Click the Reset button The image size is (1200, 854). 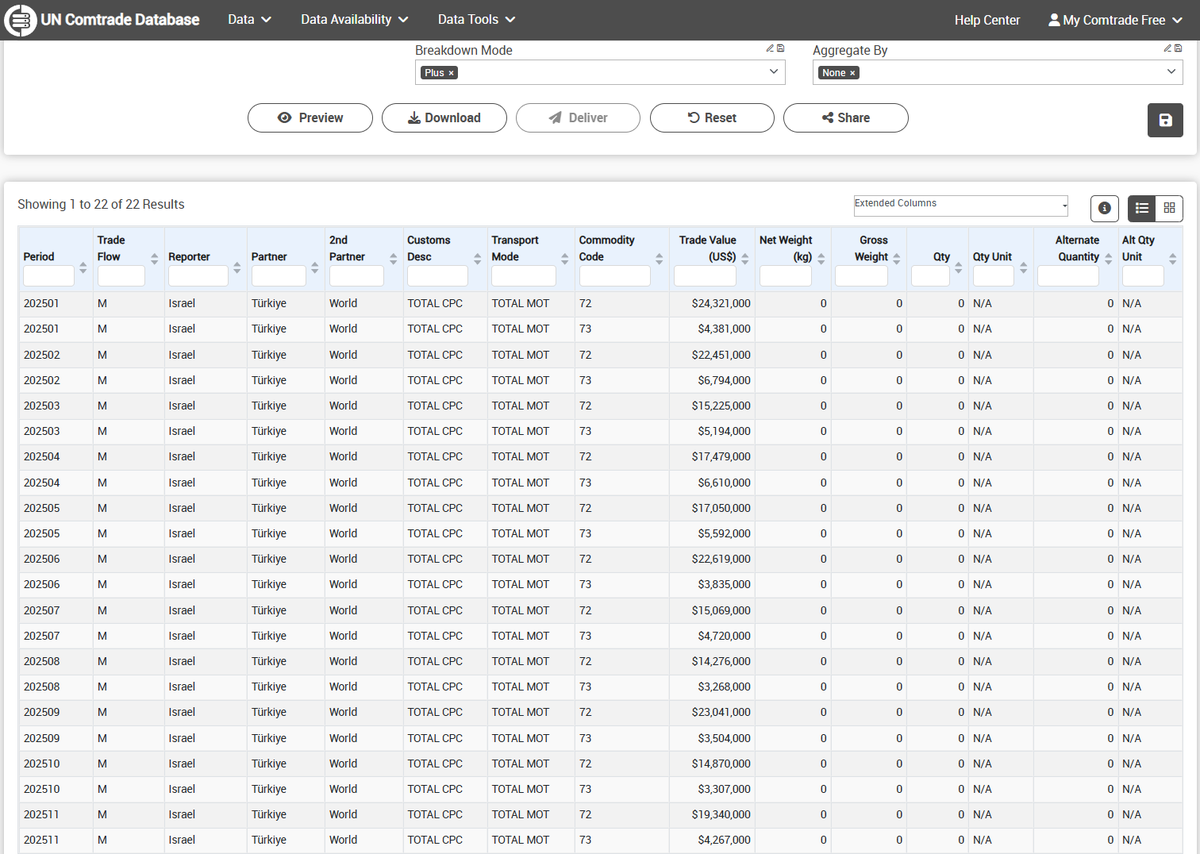pyautogui.click(x=712, y=118)
